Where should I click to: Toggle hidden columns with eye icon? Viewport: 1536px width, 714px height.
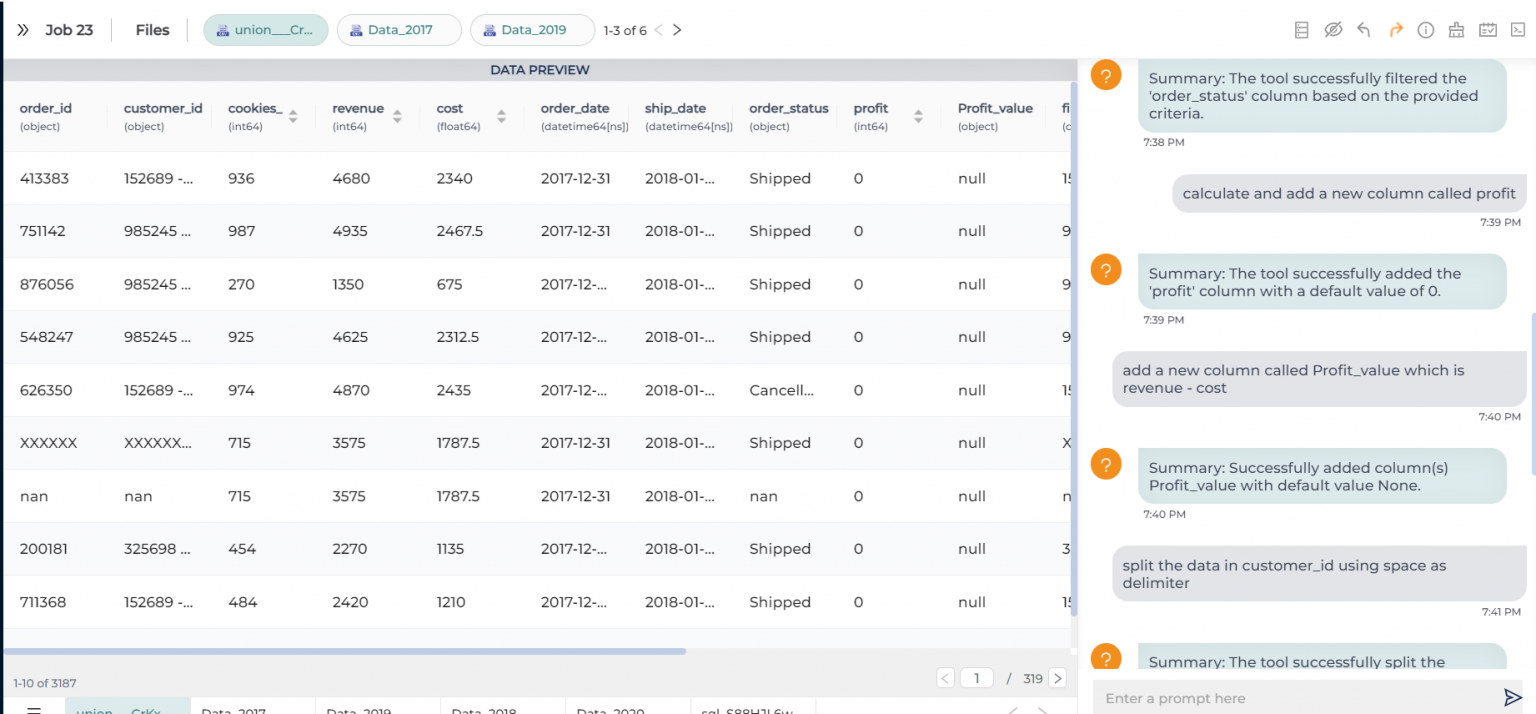[1333, 30]
